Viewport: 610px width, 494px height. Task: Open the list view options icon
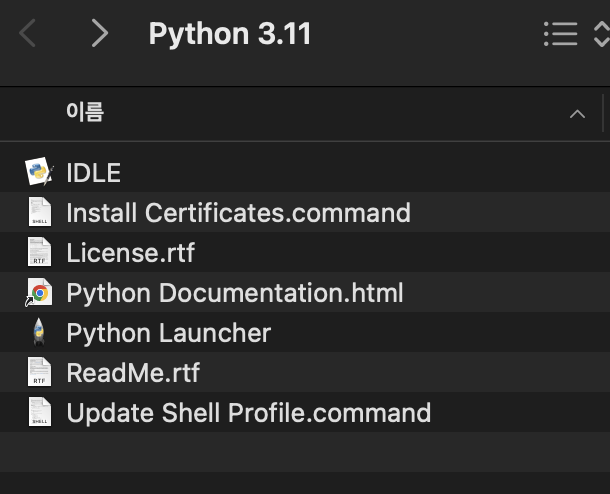click(x=560, y=34)
